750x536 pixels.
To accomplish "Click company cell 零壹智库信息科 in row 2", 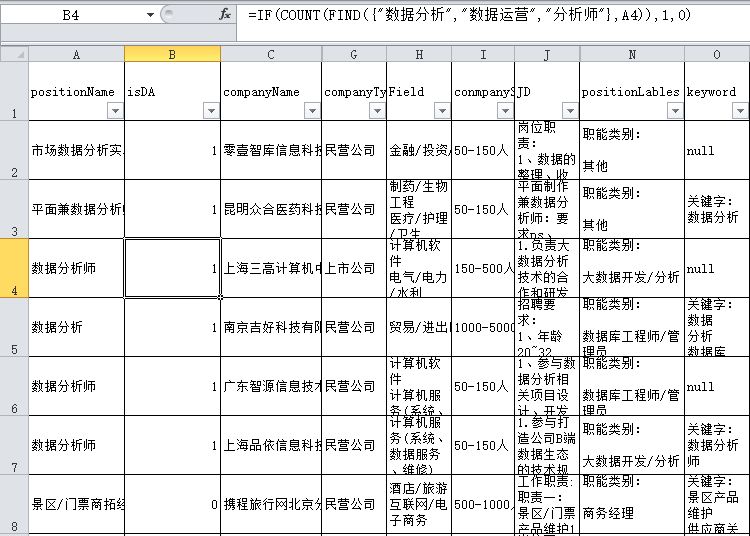I will [271, 150].
